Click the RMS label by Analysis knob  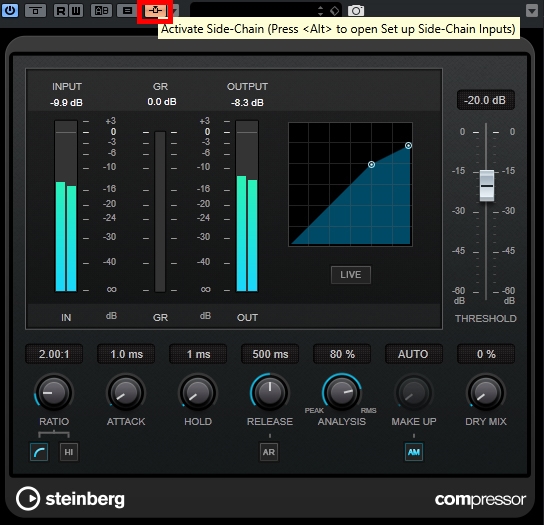(368, 410)
